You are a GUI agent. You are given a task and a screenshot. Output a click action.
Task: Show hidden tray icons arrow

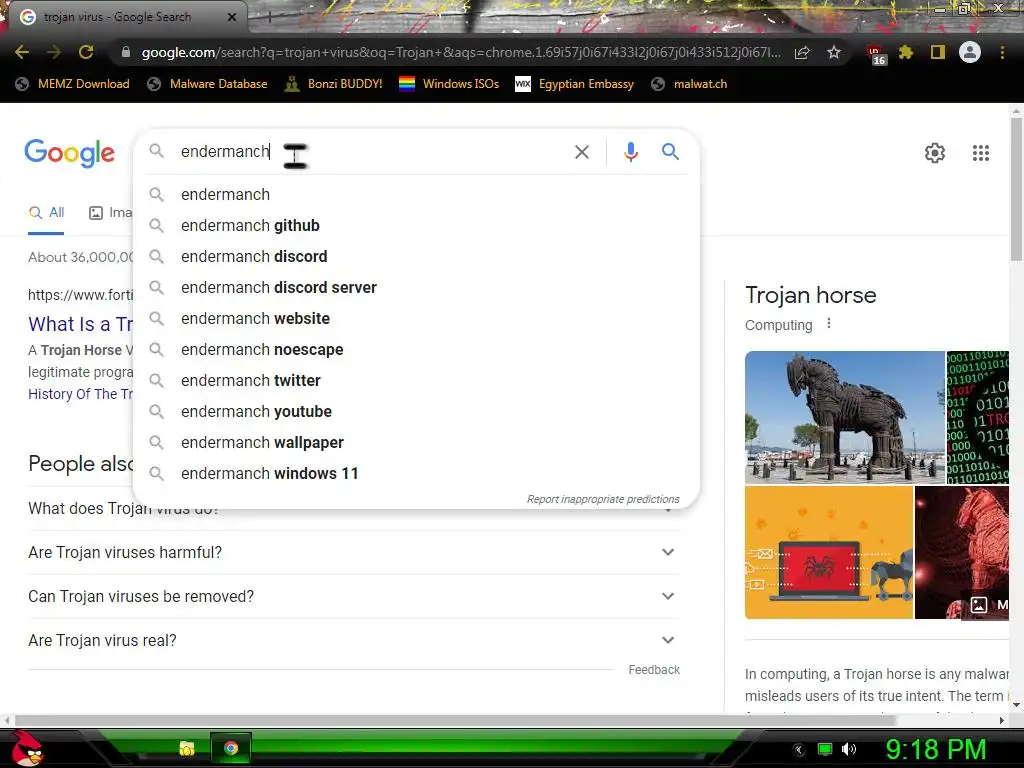click(x=799, y=750)
